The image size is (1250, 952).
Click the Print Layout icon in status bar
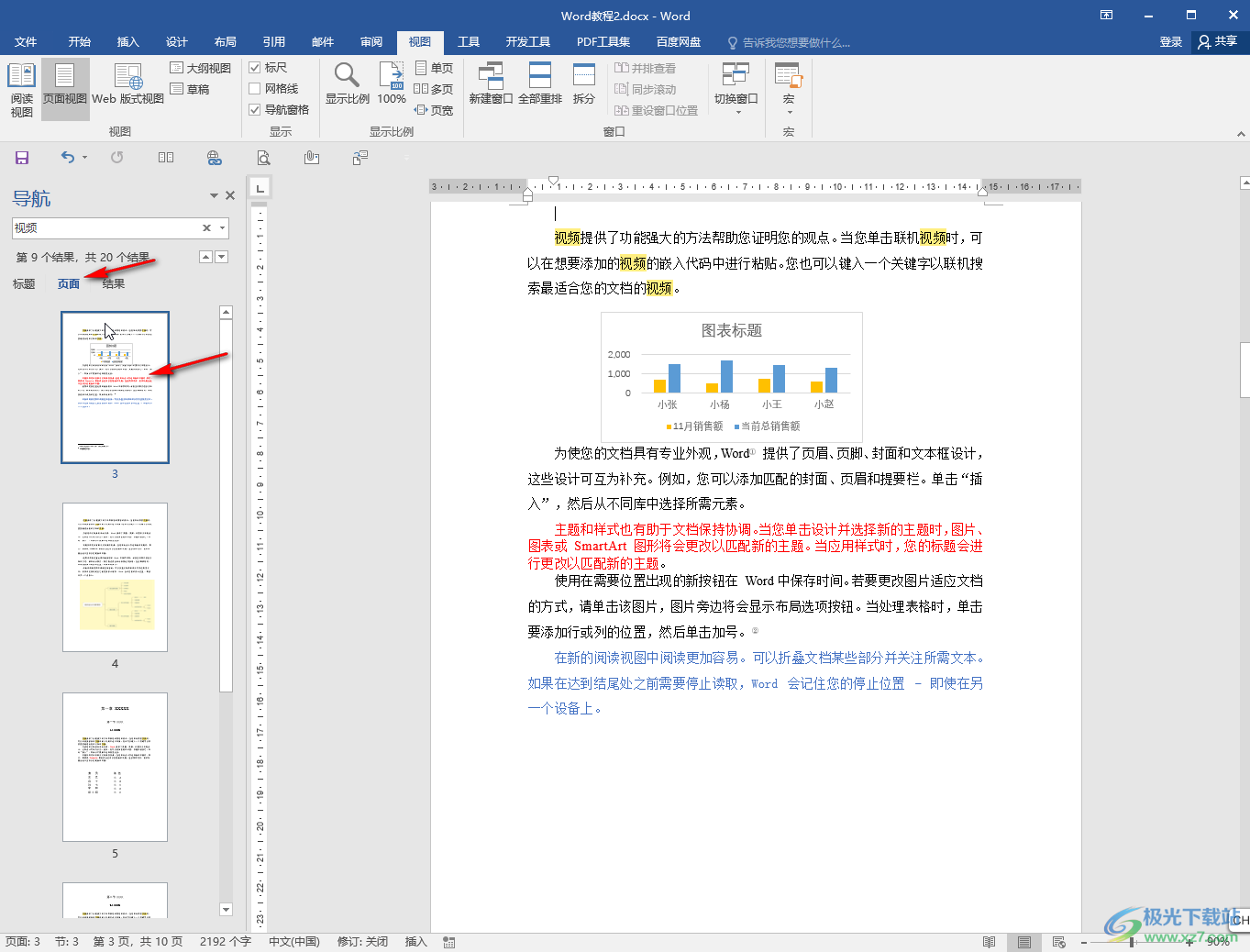click(1024, 942)
